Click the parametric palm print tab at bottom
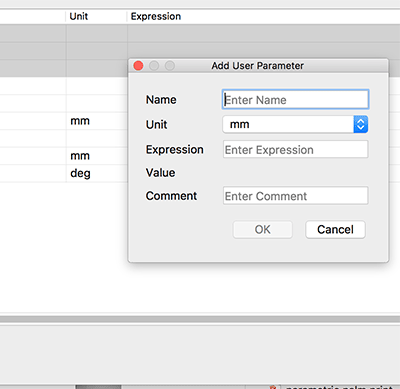The height and width of the screenshot is (389, 400). [339, 387]
